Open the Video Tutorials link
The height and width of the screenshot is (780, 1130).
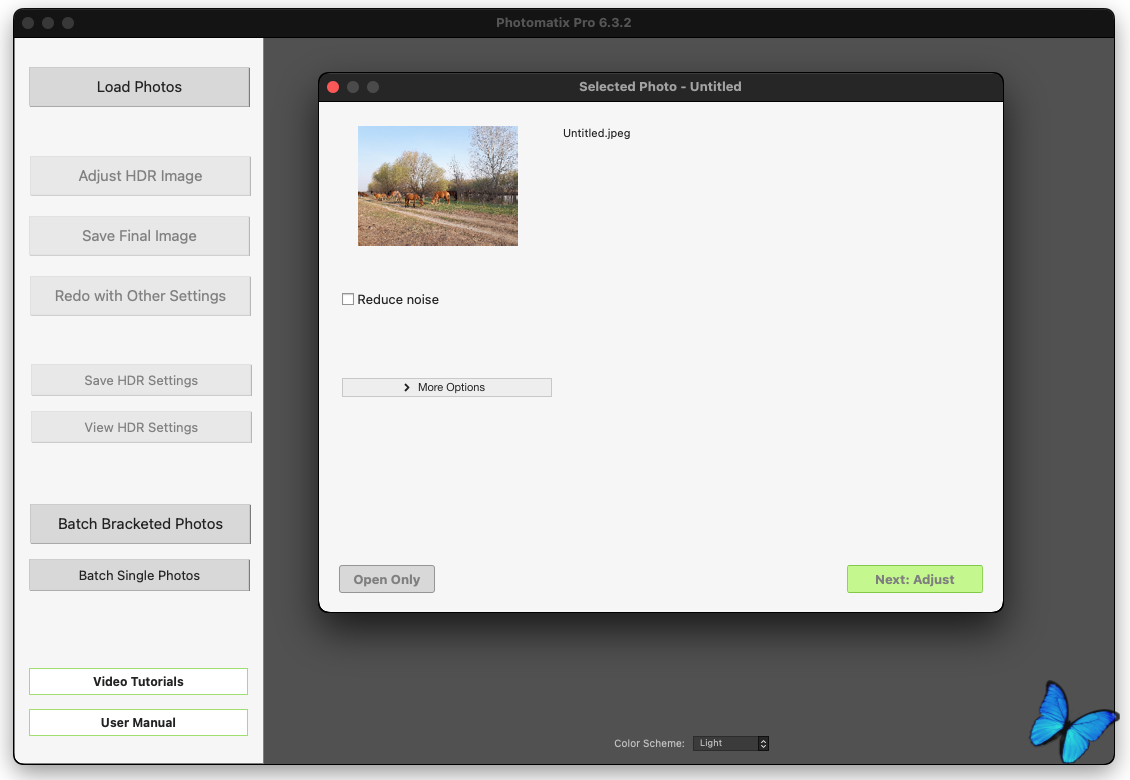(138, 681)
